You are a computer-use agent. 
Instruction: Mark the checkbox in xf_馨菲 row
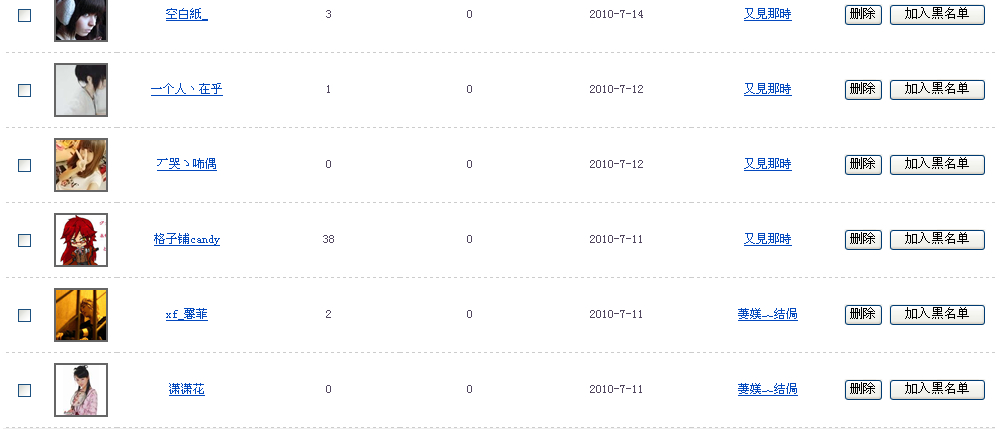click(25, 315)
